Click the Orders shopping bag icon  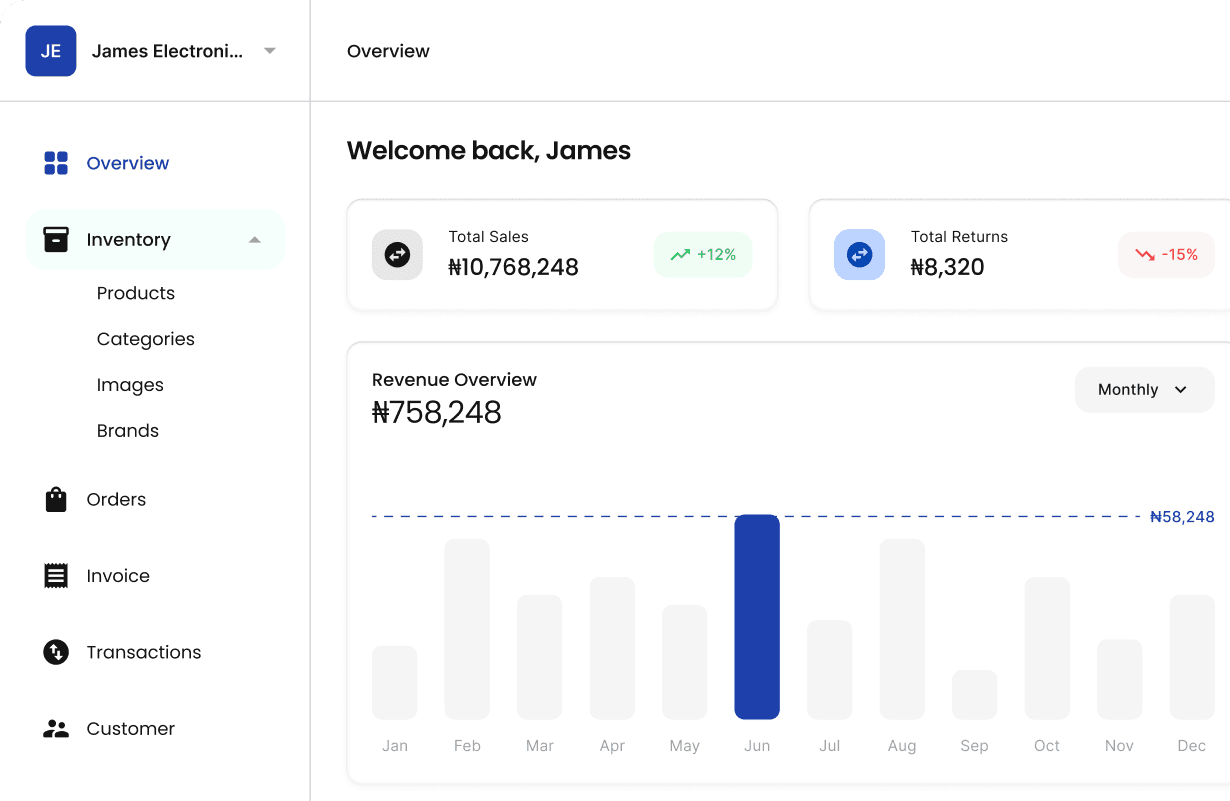pyautogui.click(x=56, y=500)
